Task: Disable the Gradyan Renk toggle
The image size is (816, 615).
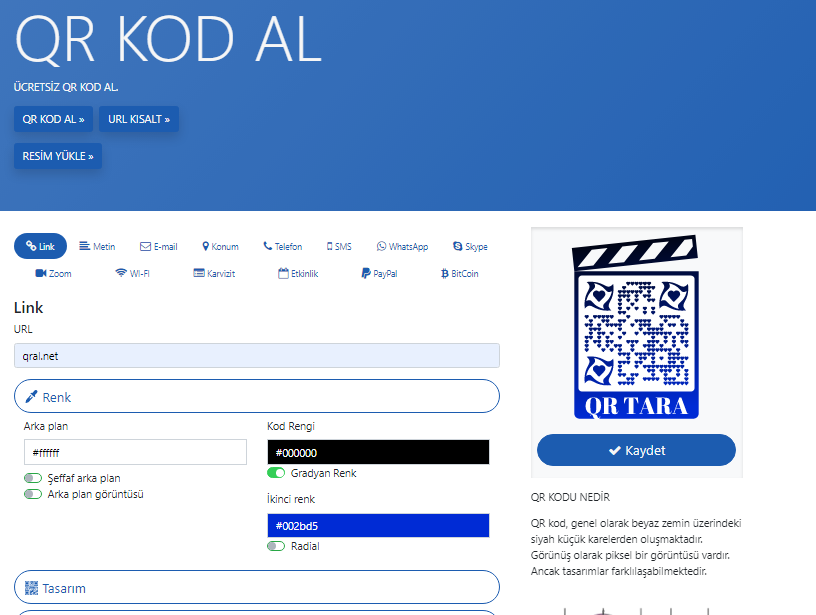Action: click(x=276, y=473)
